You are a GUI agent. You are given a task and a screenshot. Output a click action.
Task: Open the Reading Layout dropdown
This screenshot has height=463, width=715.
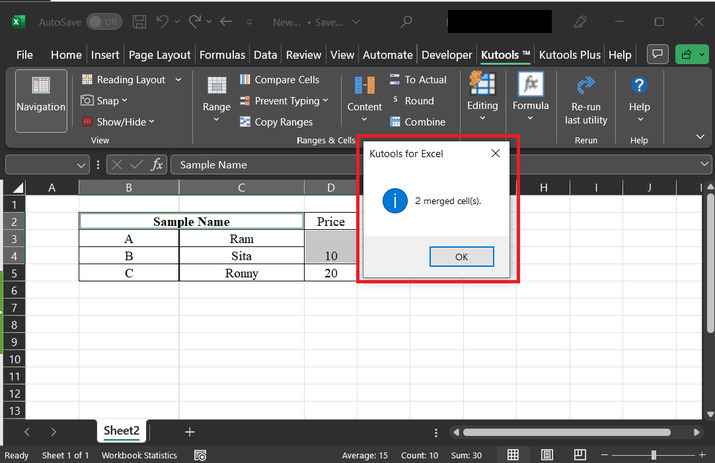(178, 80)
